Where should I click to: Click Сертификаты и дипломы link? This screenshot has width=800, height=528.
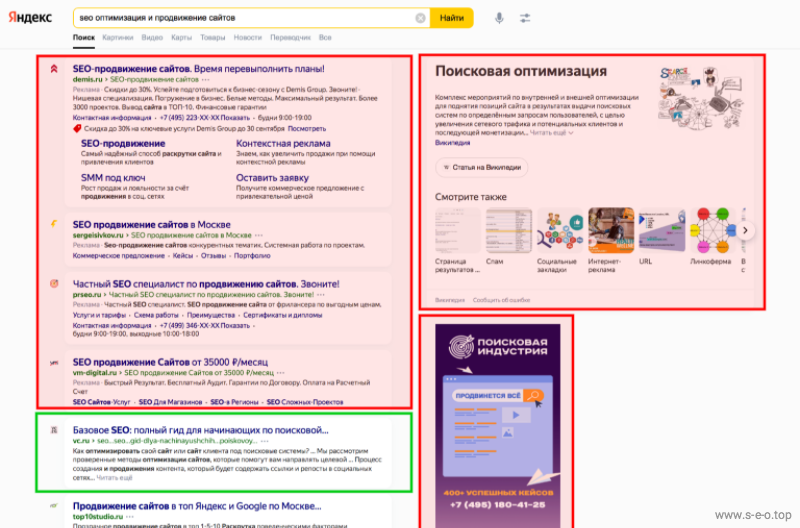(x=282, y=315)
